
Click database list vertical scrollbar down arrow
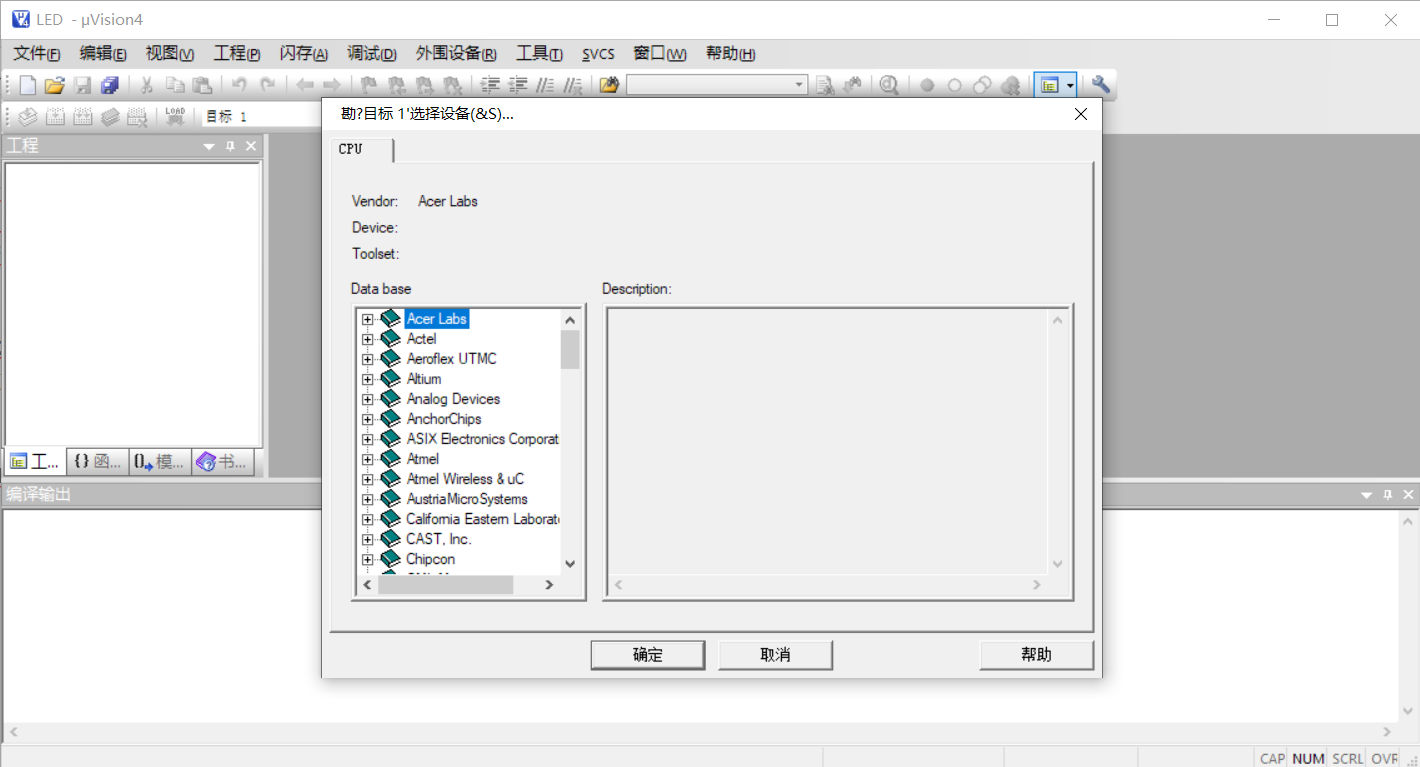(x=570, y=563)
